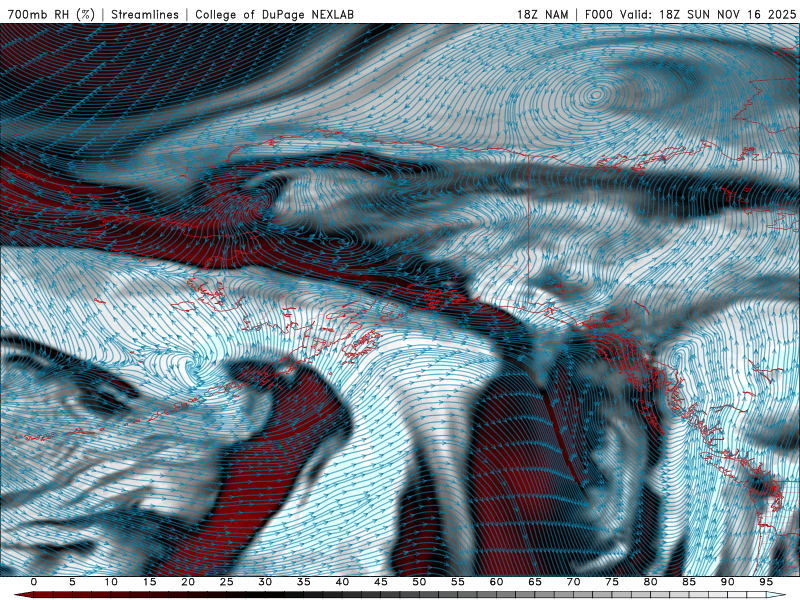The image size is (800, 600).
Task: Click the 5 label on the colorbar
Action: pos(72,582)
